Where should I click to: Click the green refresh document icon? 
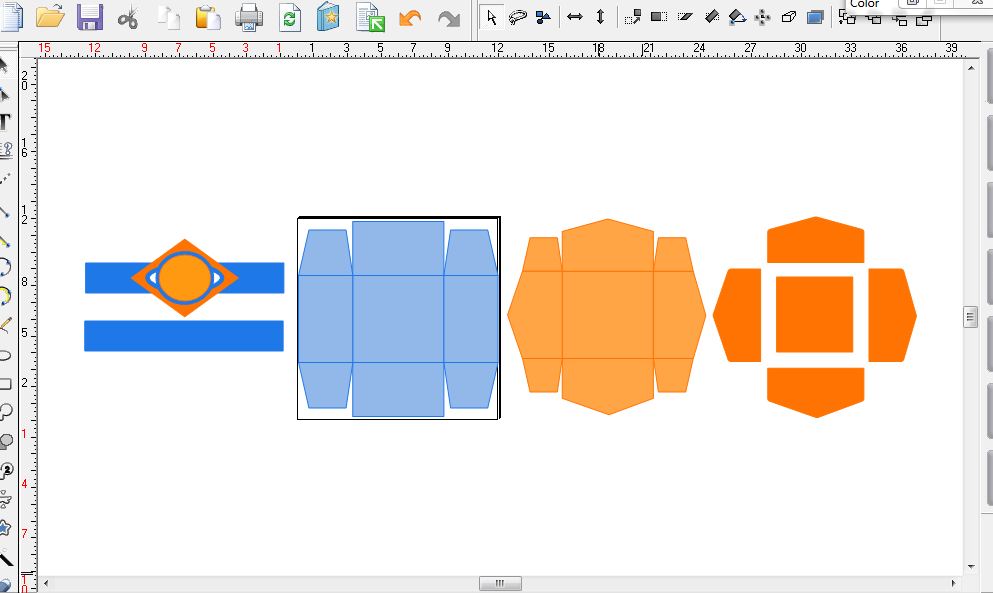(290, 17)
